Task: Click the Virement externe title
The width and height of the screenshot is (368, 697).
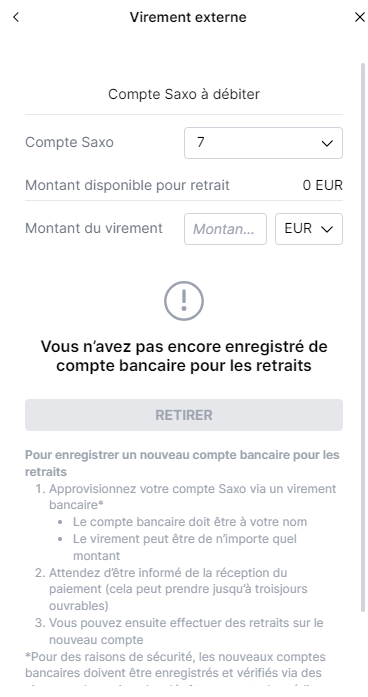Action: click(x=188, y=17)
